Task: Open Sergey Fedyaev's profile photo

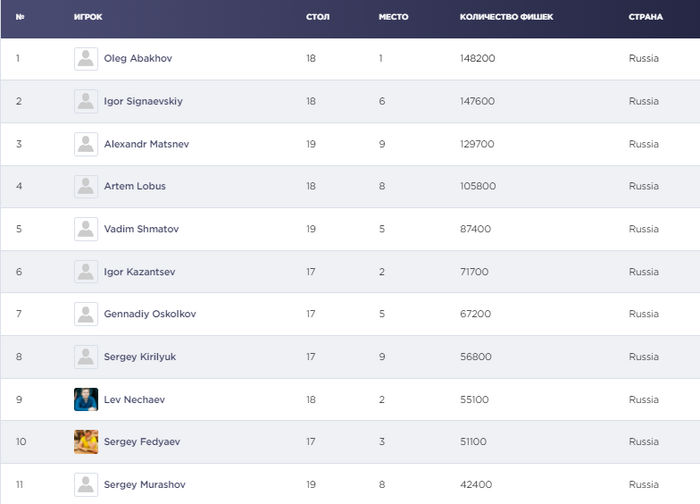Action: coord(86,442)
